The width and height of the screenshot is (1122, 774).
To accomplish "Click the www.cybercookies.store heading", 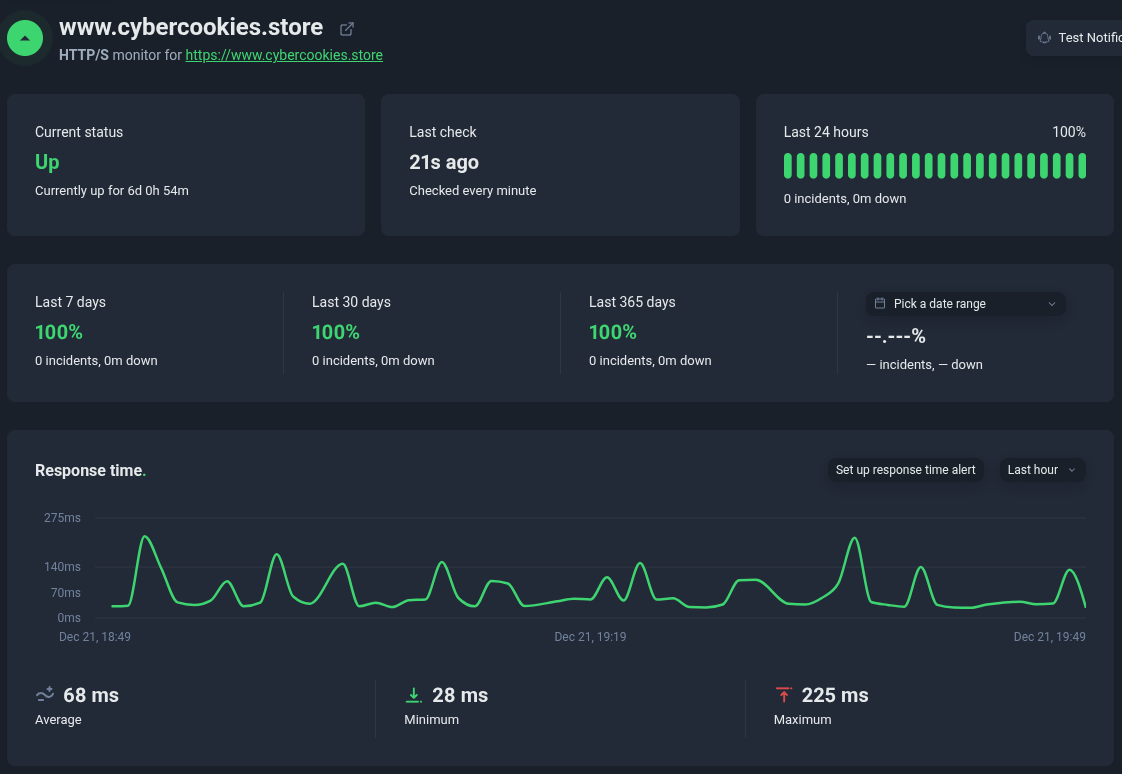I will (x=190, y=27).
